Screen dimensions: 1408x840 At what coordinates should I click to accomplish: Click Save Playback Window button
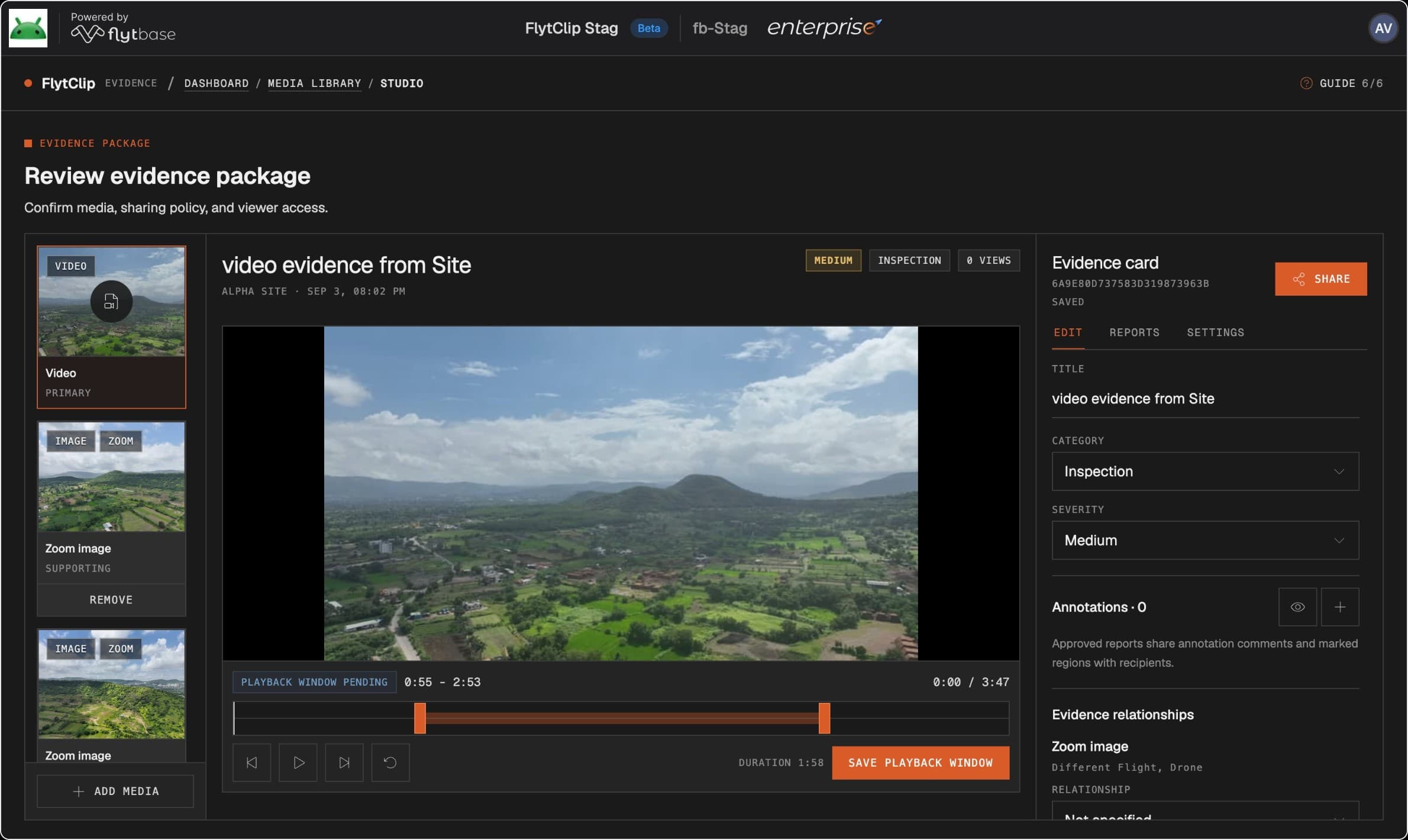921,763
